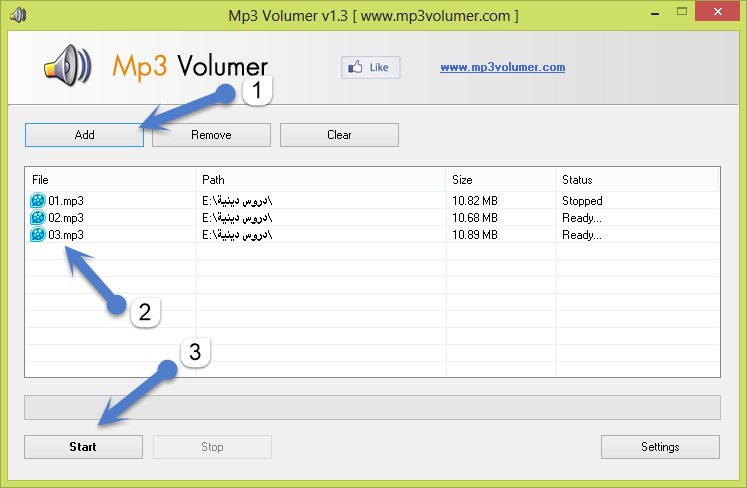
Task: Maximize the Mp3 Volumer window
Action: 682,12
